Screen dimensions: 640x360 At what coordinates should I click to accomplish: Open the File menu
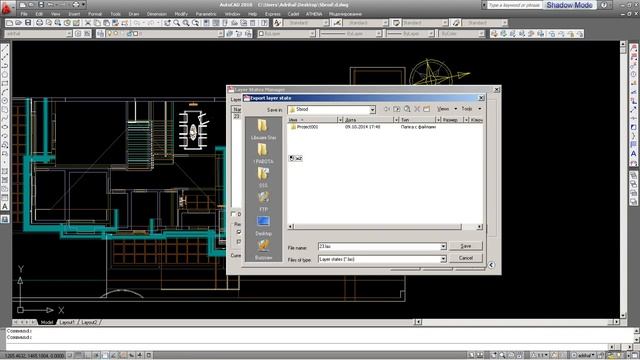point(24,14)
